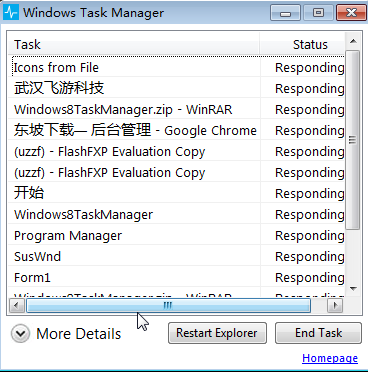
Task: Minimize the Windows Task Manager window
Action: click(x=285, y=13)
